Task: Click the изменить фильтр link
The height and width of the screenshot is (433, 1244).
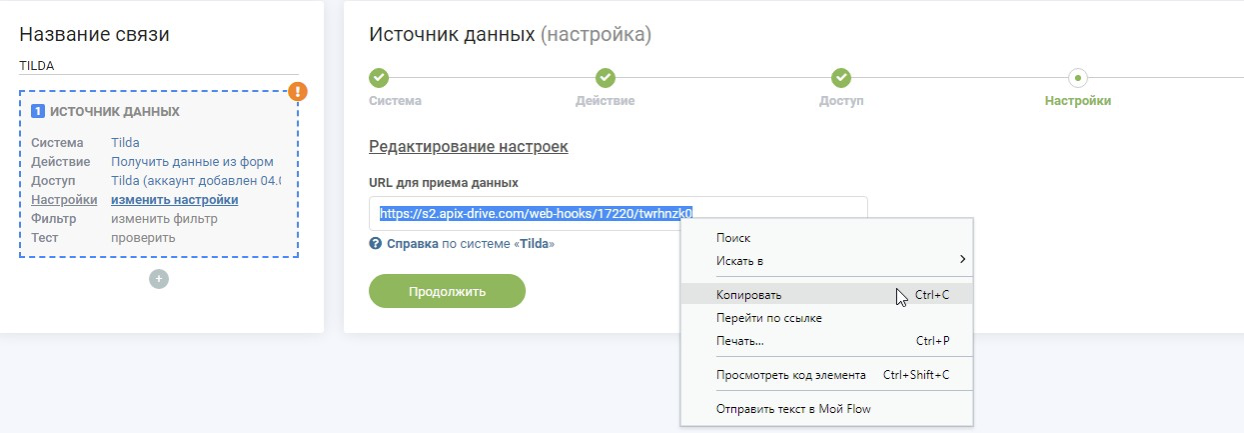Action: pos(164,219)
